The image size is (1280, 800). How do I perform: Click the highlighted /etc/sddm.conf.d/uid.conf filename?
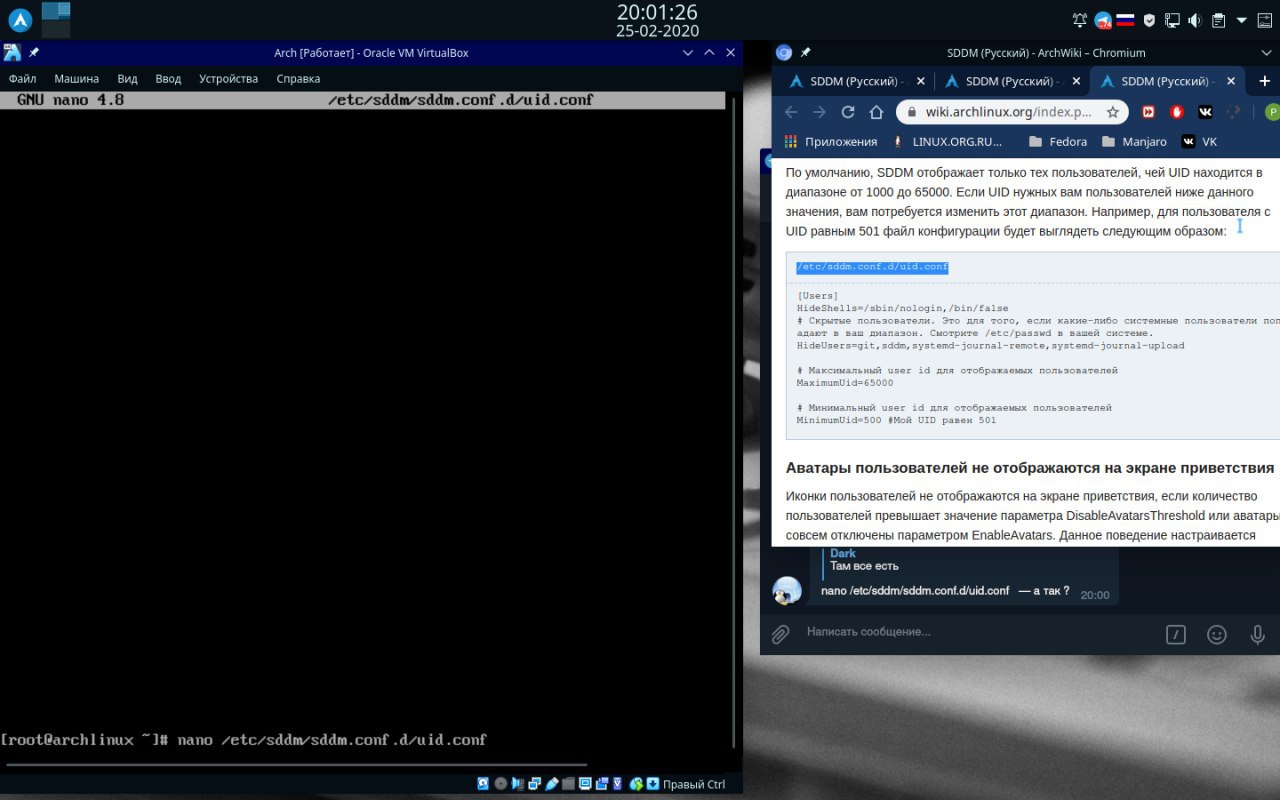pyautogui.click(x=872, y=267)
